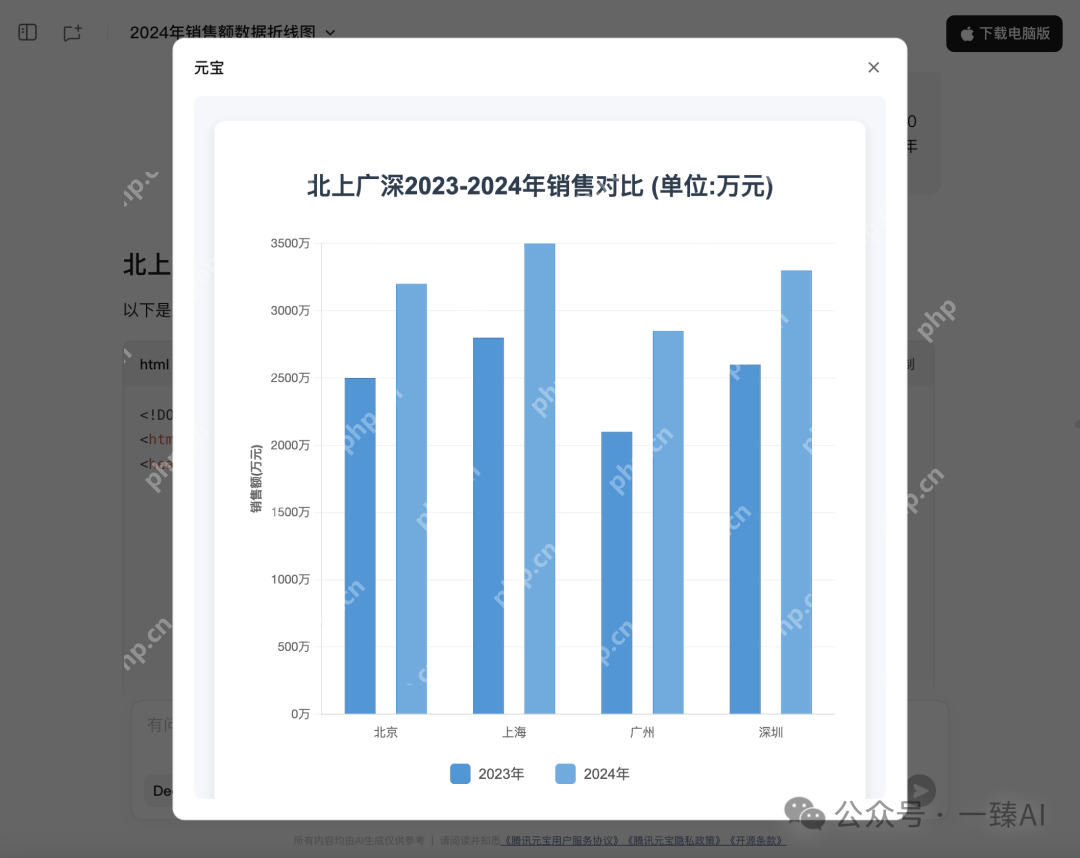
Task: Select the 北京 2023年 bar in the chart
Action: pos(359,545)
